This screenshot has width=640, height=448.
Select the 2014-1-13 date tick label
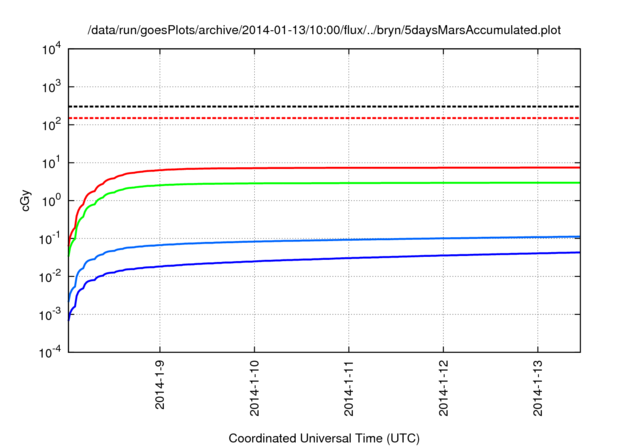pyautogui.click(x=540, y=389)
